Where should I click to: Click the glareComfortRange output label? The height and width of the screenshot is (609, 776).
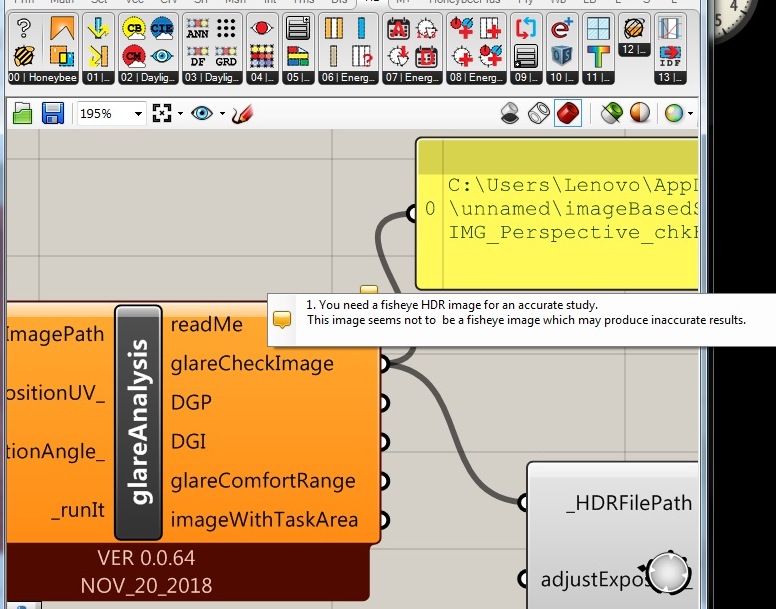pyautogui.click(x=263, y=481)
